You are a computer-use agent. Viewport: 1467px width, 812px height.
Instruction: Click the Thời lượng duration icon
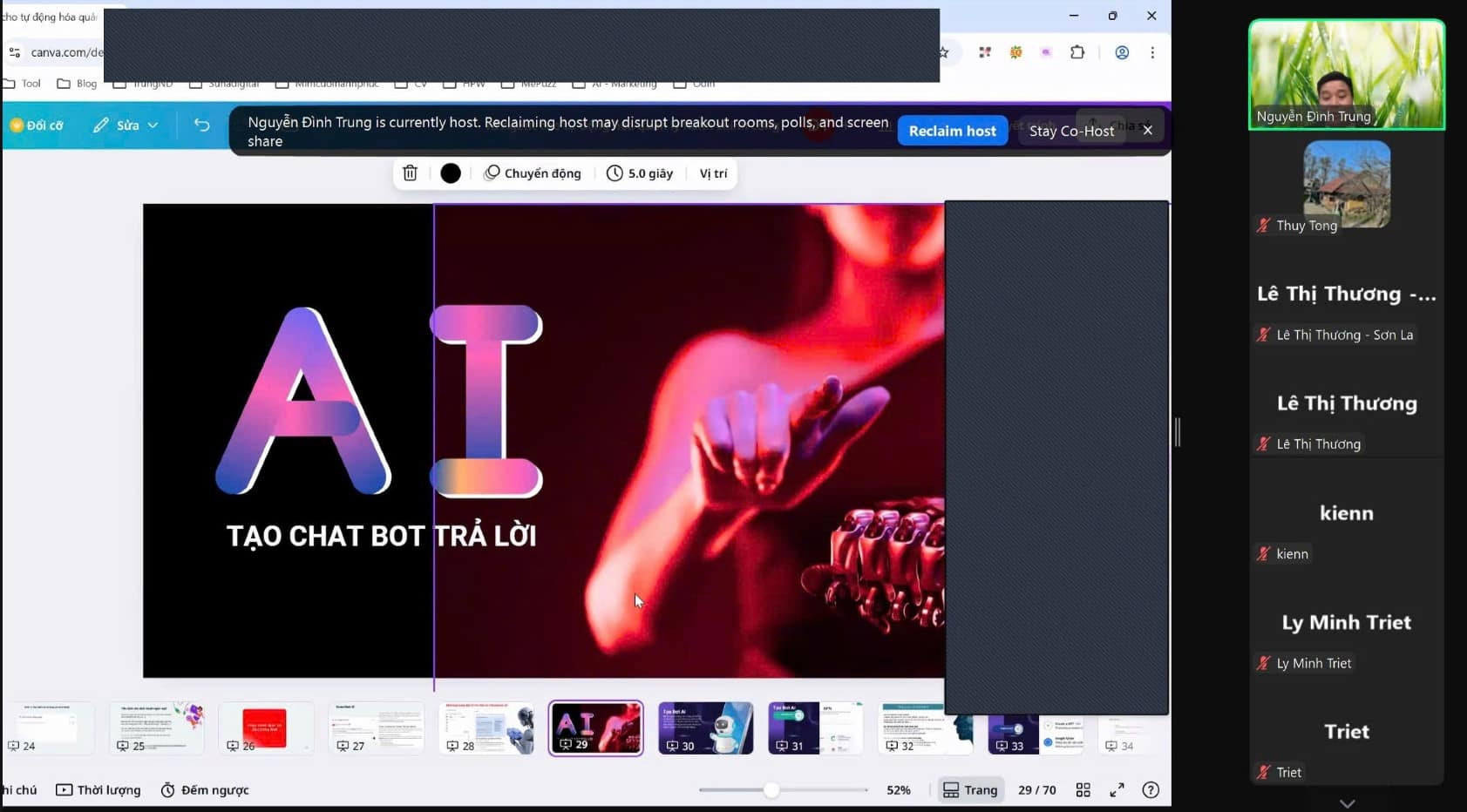pos(97,789)
